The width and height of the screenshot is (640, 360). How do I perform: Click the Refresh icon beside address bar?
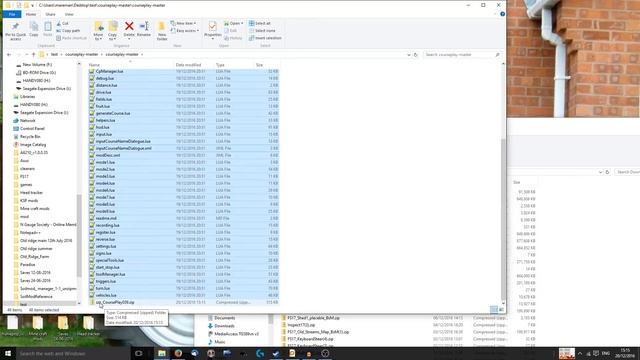point(416,54)
